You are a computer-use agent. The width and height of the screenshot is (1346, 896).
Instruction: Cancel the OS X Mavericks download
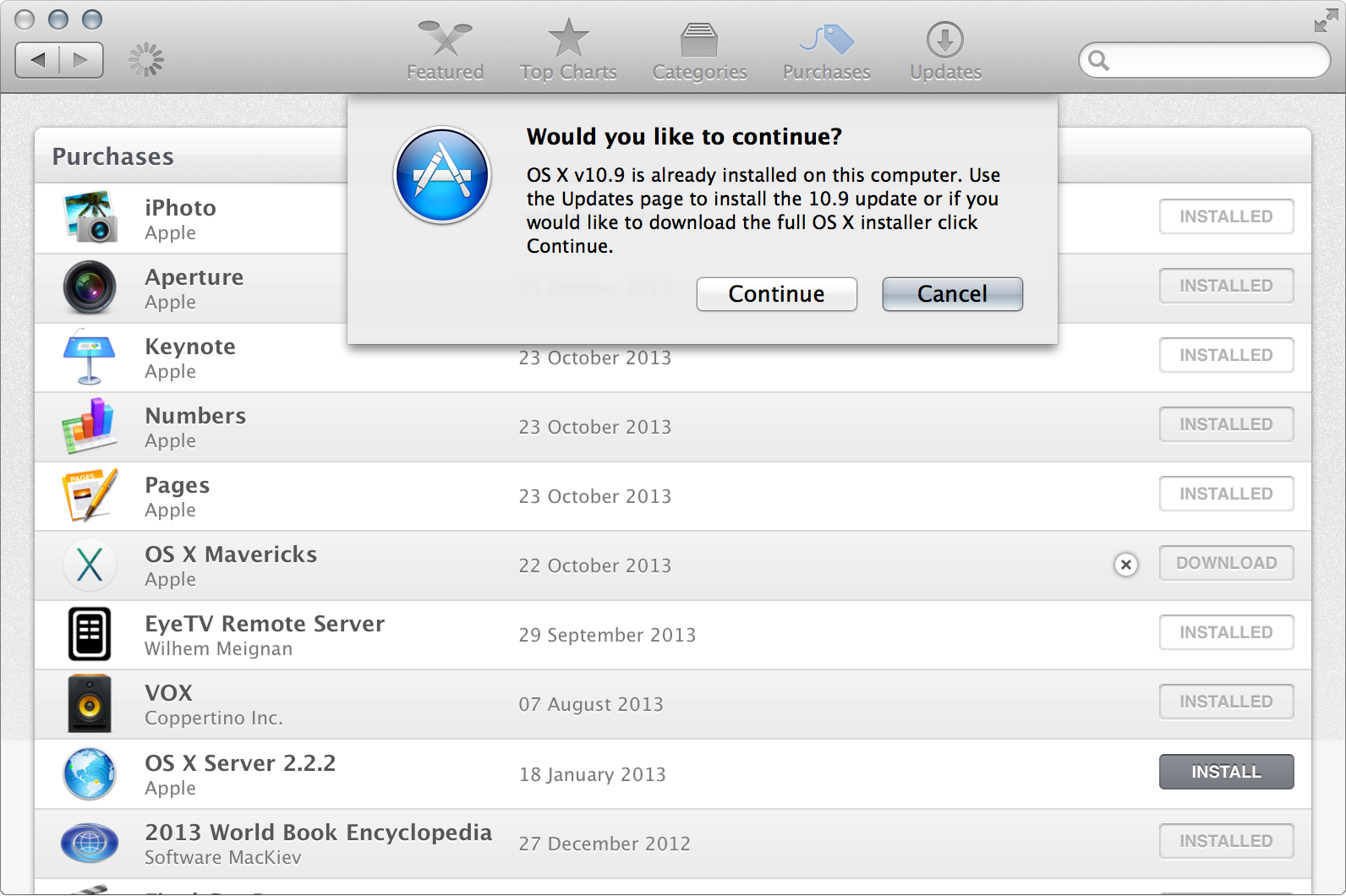(x=1126, y=565)
